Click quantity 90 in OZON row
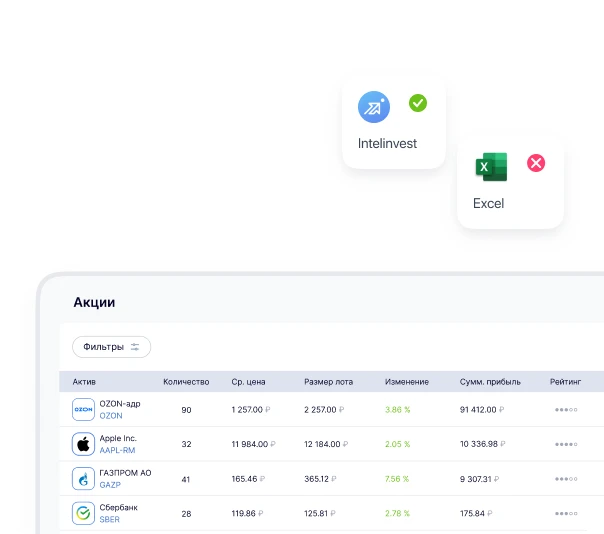604x534 pixels. pyautogui.click(x=186, y=410)
